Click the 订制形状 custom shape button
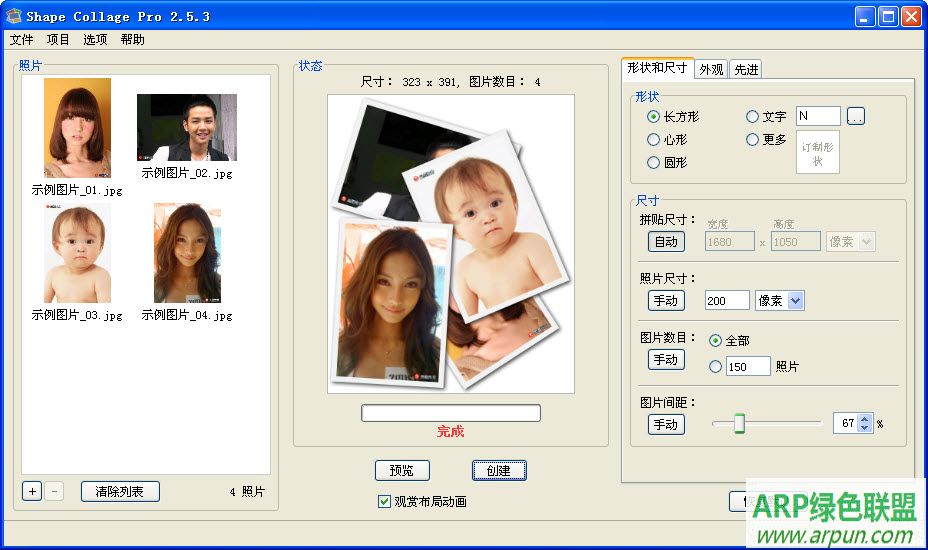The width and height of the screenshot is (928, 550). 817,152
